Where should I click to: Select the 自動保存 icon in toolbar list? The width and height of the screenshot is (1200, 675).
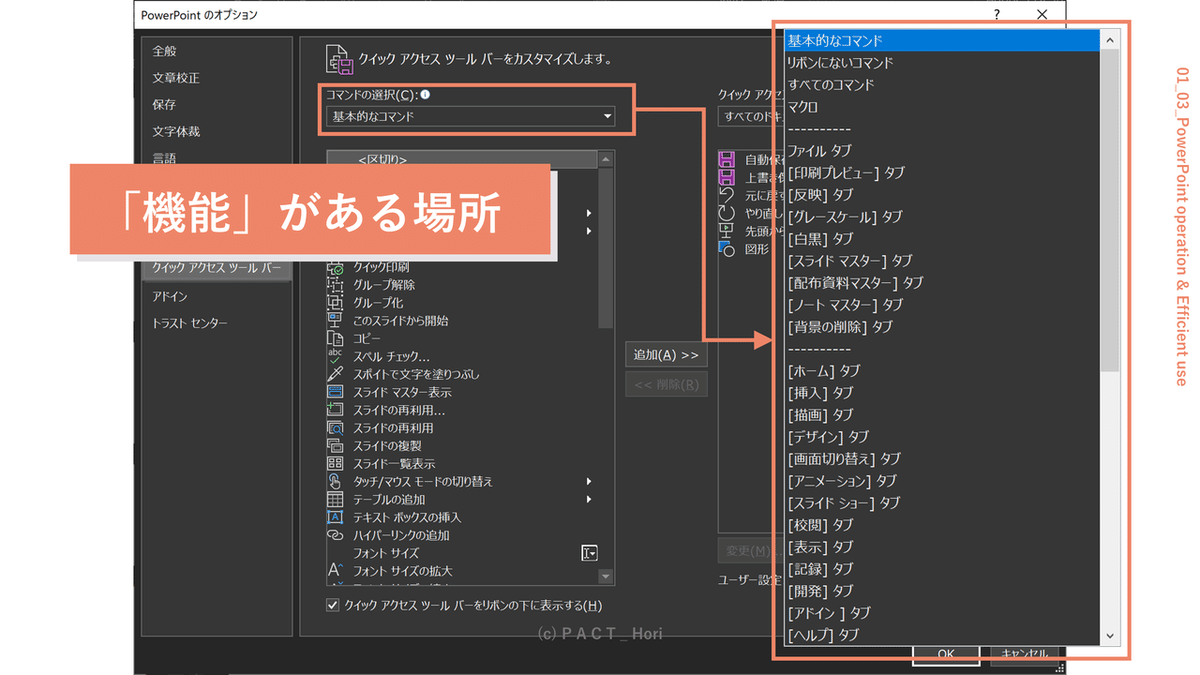click(x=728, y=159)
